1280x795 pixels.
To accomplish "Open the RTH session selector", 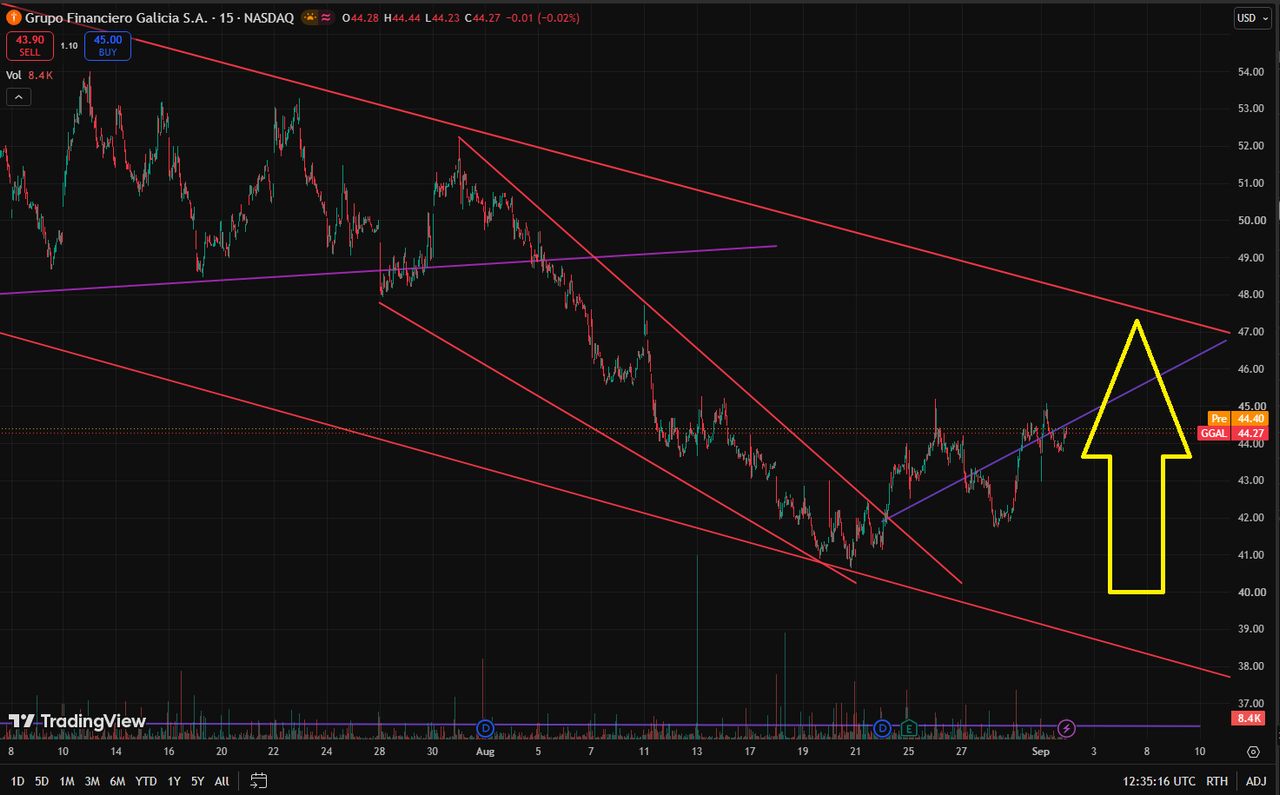I will point(1217,781).
